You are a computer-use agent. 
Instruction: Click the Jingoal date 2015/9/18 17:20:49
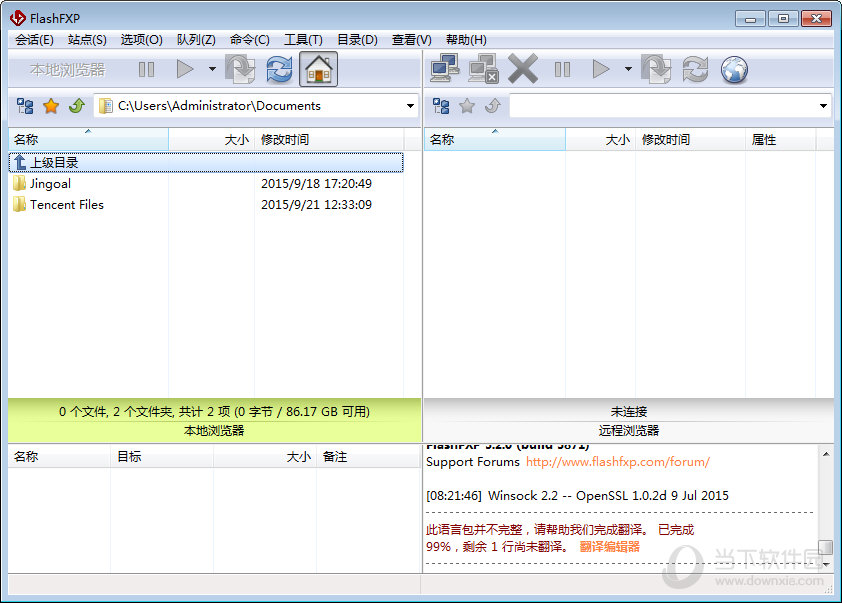coord(316,184)
